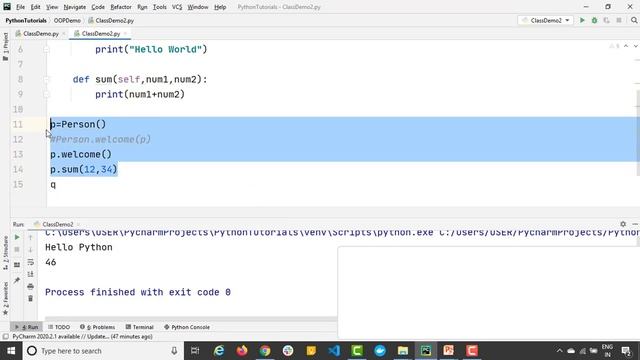
Task: Click the Up the stack trace arrow
Action: coord(31,237)
